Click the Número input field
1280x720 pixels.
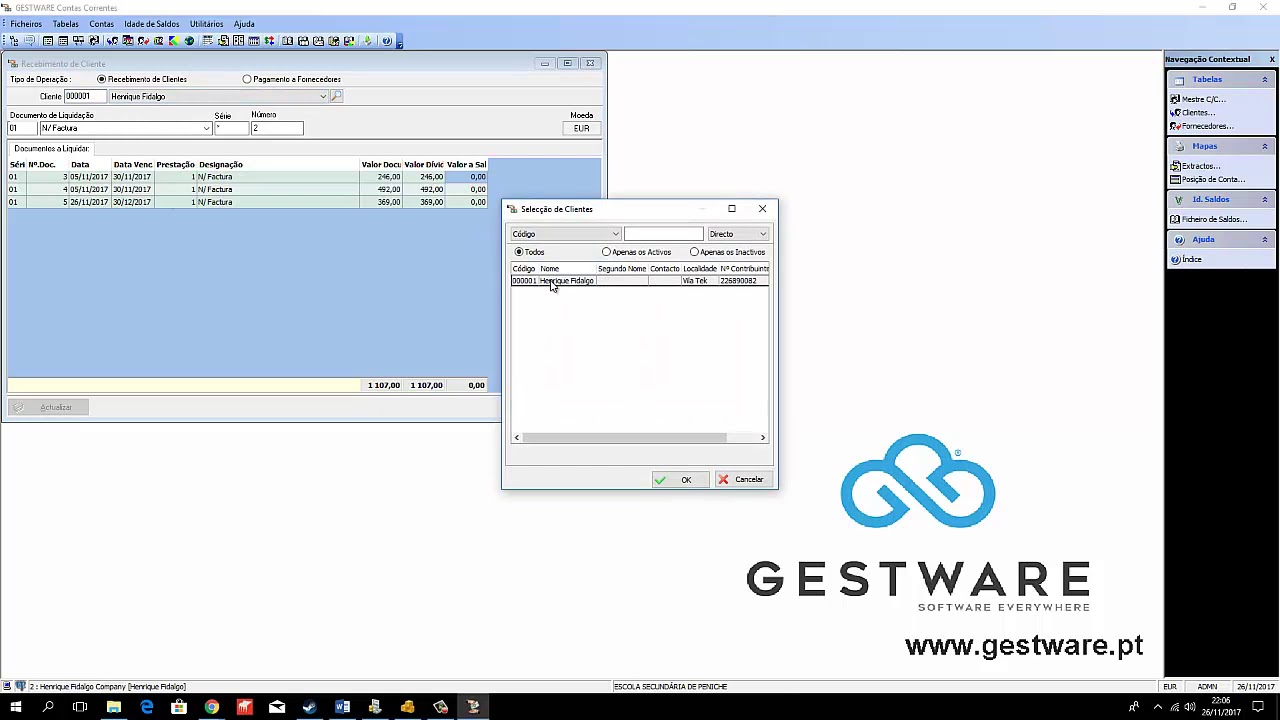pyautogui.click(x=276, y=128)
